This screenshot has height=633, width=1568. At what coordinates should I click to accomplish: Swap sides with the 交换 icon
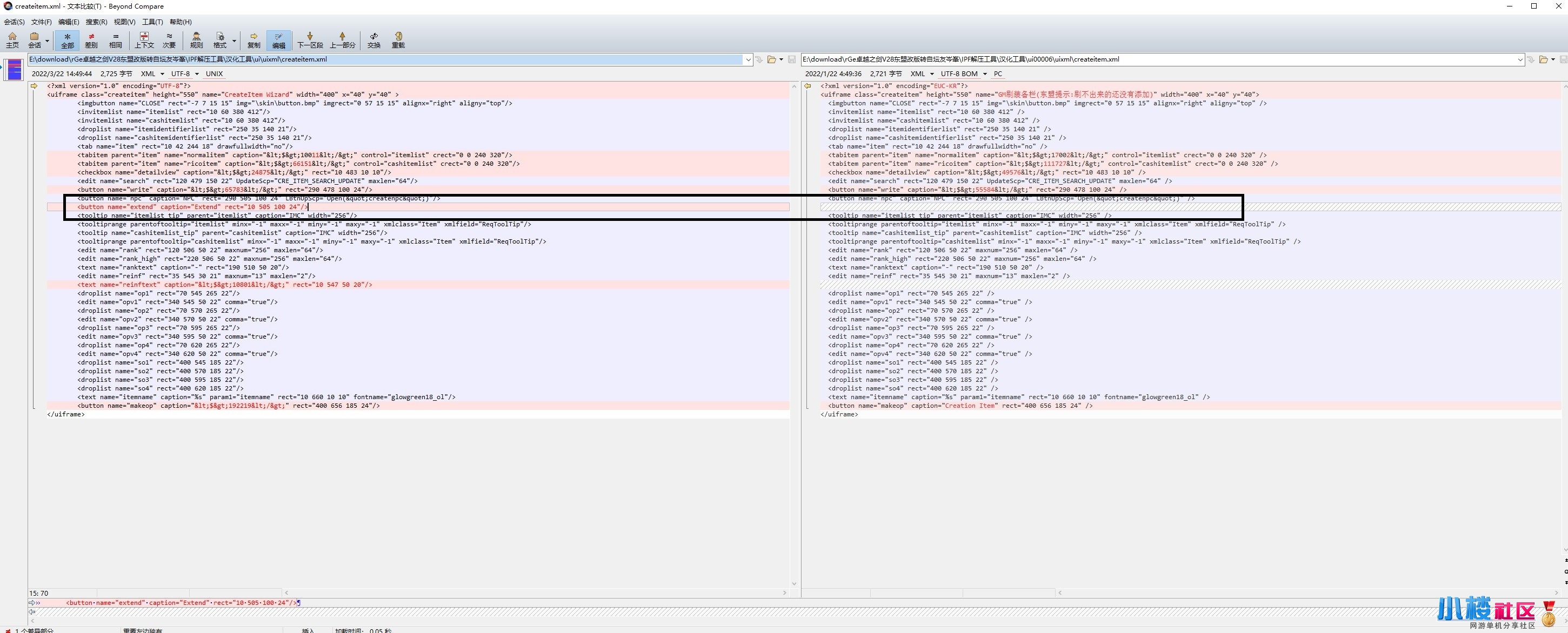pyautogui.click(x=373, y=40)
